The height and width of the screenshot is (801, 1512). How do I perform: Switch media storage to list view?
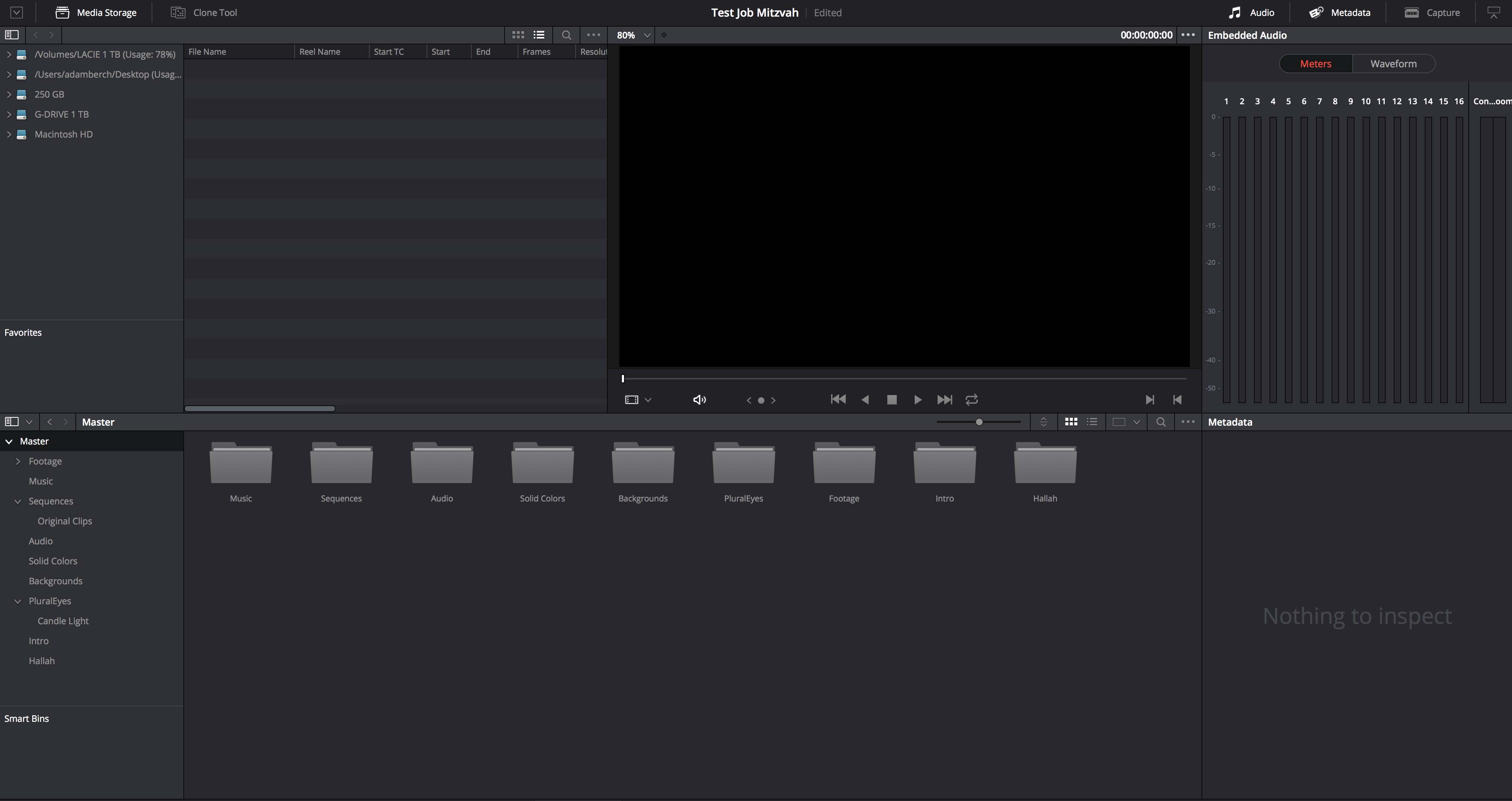[539, 35]
